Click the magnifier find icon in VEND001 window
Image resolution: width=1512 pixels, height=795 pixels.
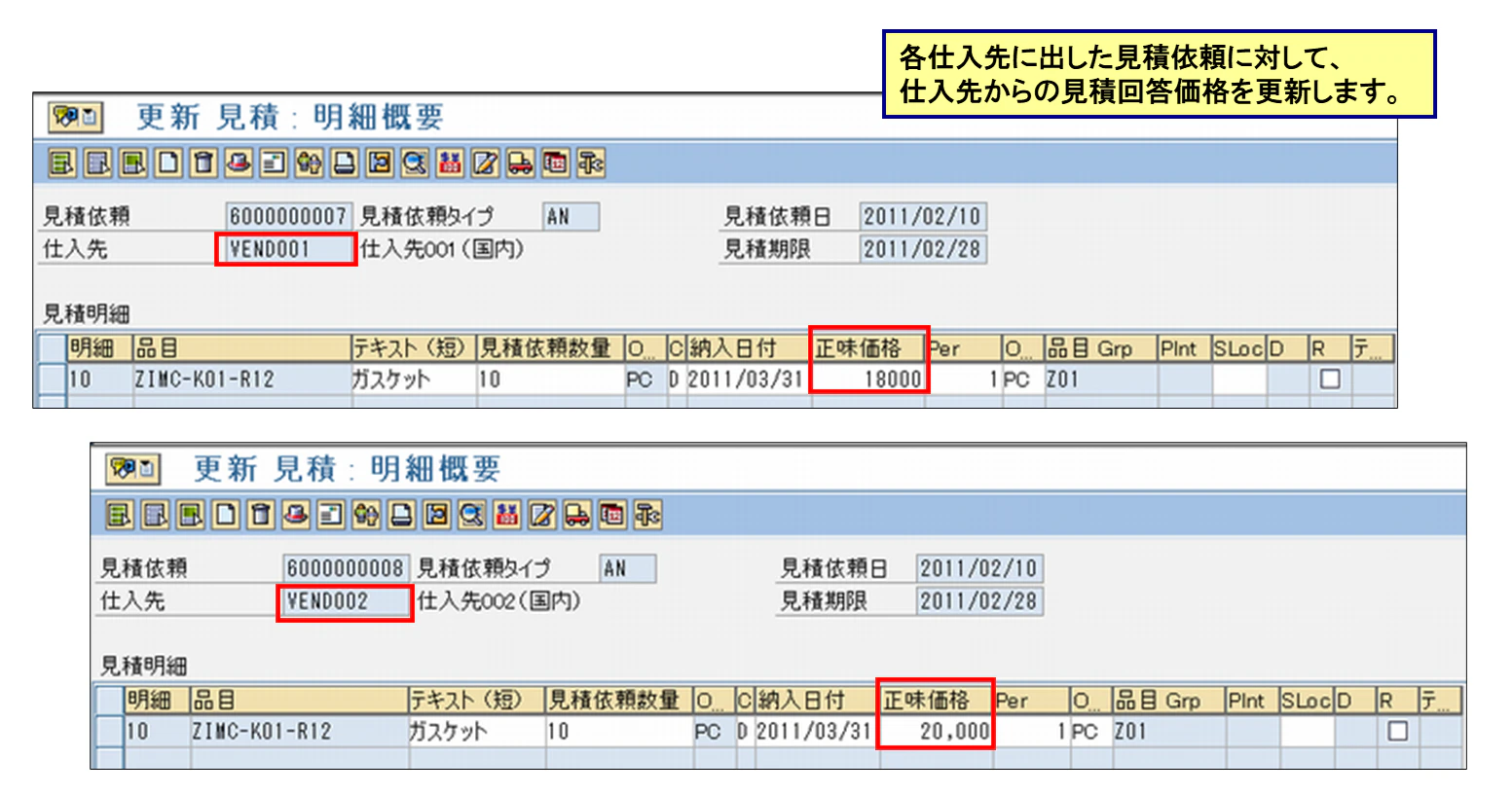[x=415, y=163]
